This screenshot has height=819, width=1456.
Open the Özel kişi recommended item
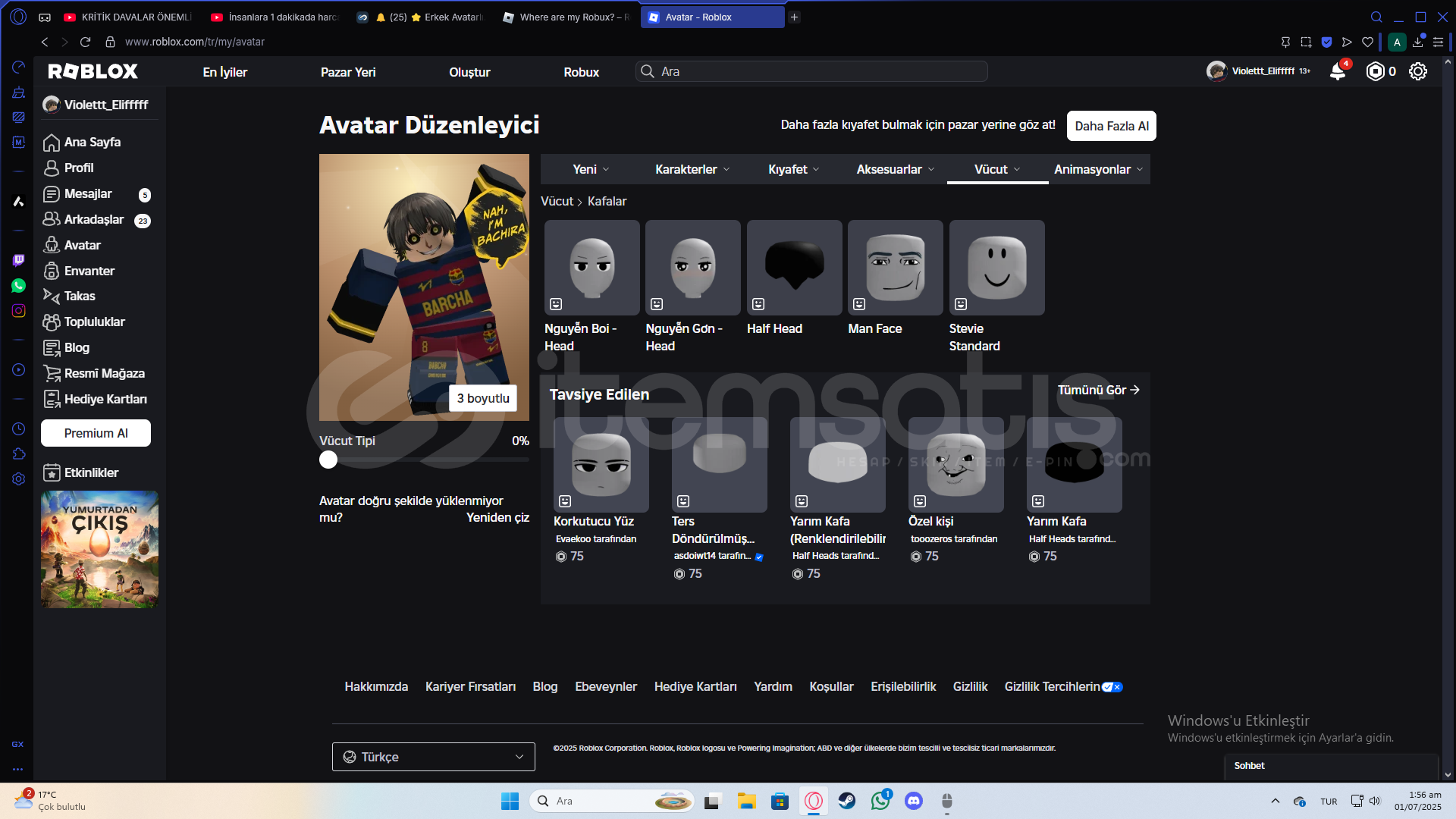coord(956,465)
